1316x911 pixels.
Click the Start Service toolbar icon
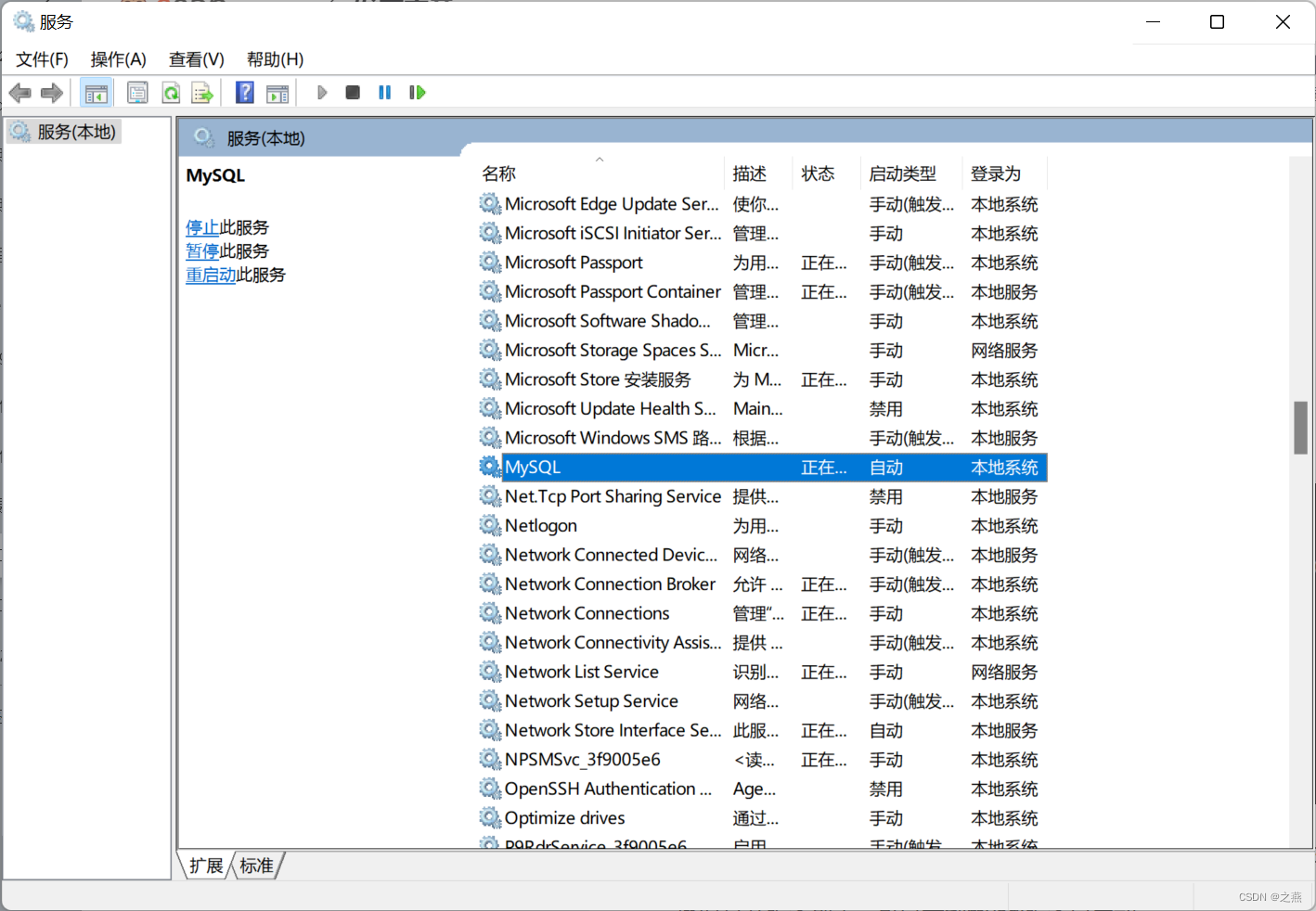(322, 92)
